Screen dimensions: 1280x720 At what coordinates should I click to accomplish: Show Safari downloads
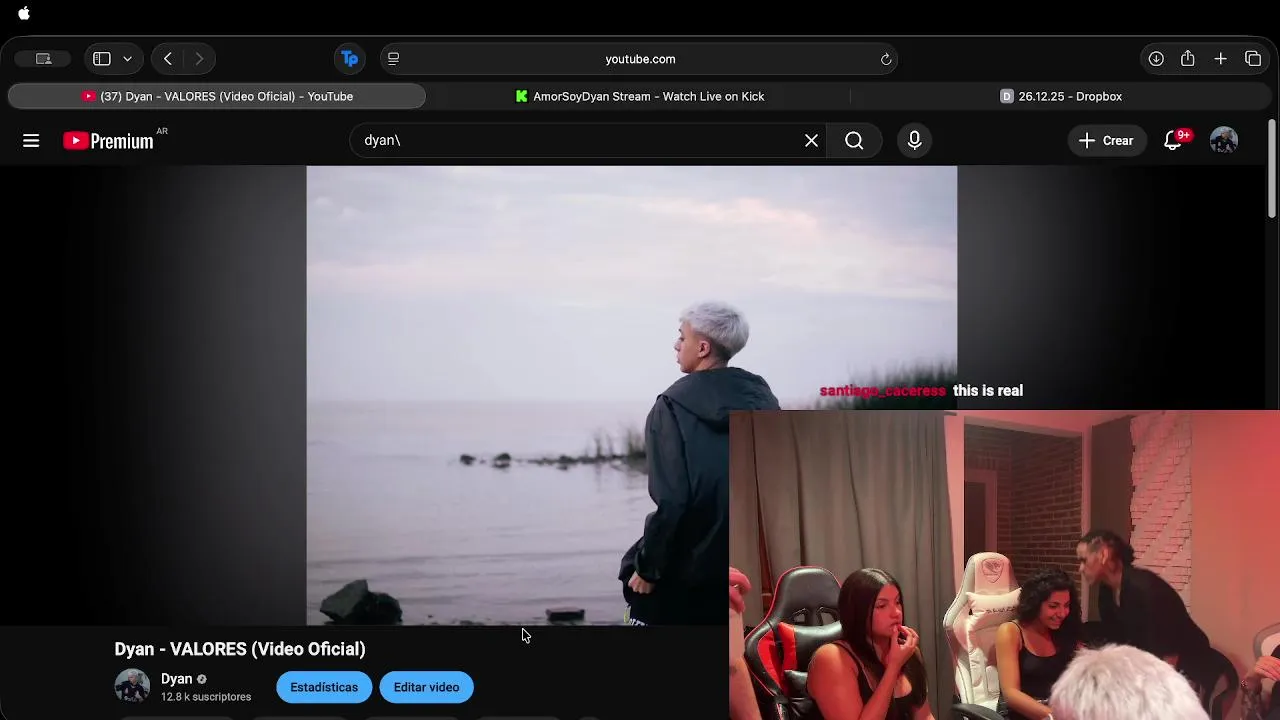[x=1156, y=59]
